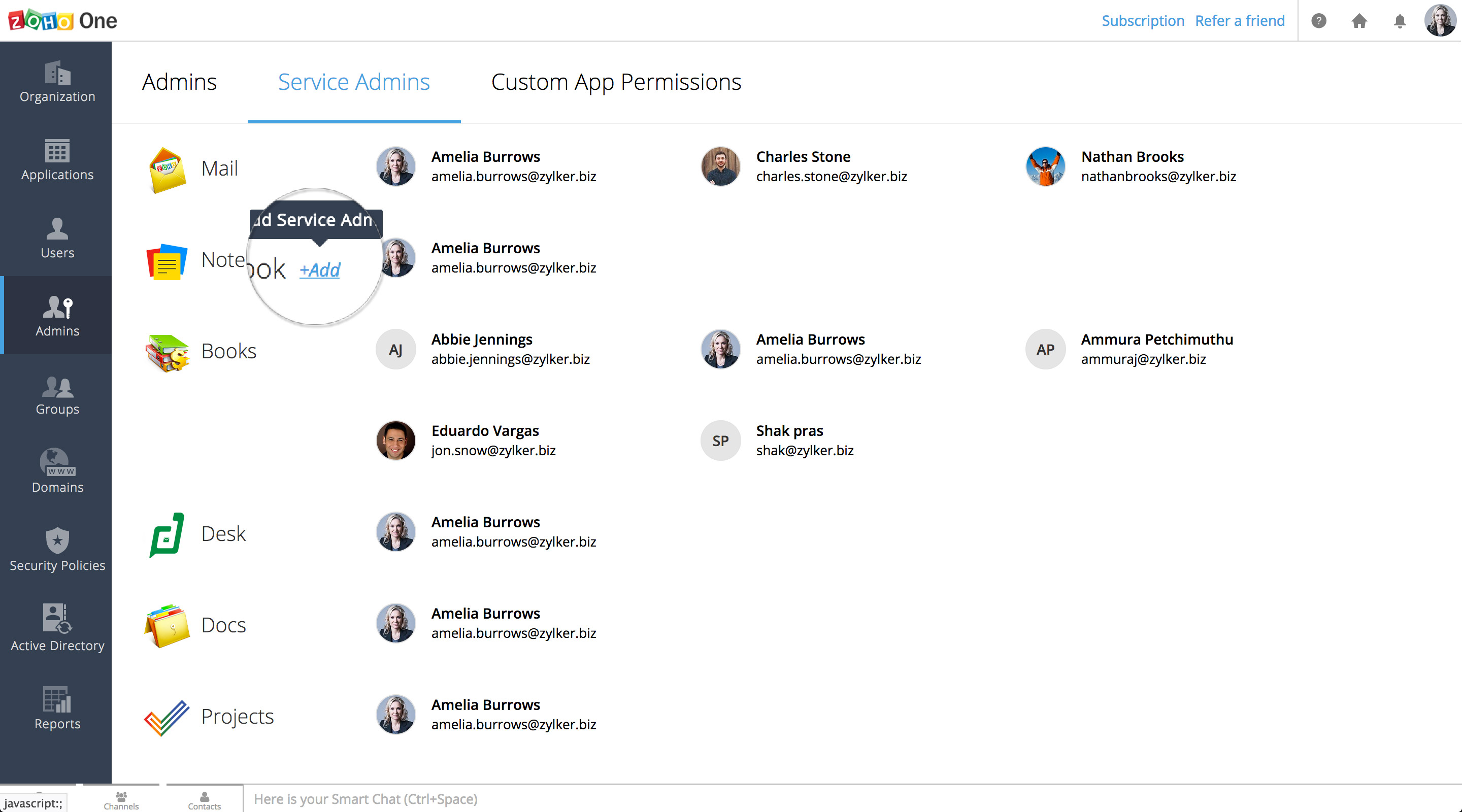Open the Active Directory section

(57, 629)
